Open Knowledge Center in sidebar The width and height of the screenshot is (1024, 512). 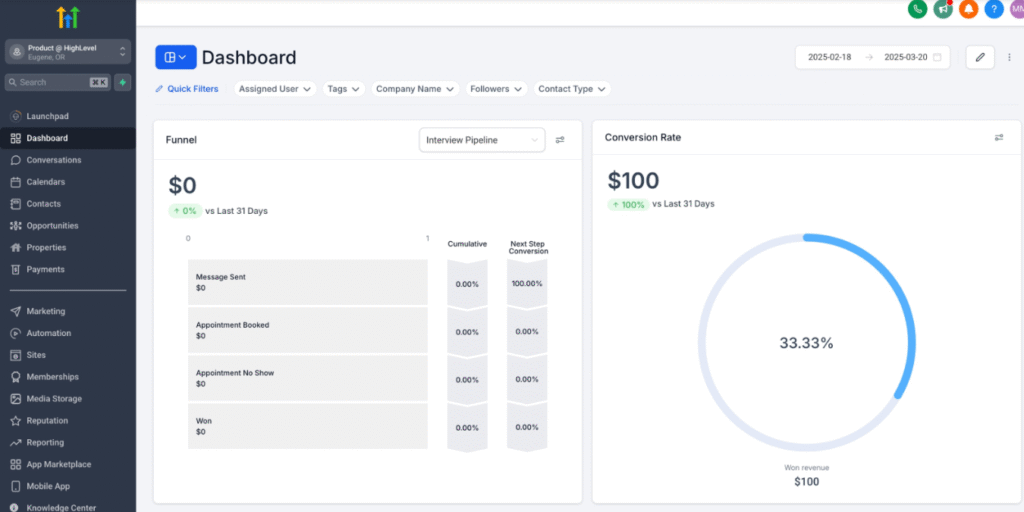(x=68, y=507)
